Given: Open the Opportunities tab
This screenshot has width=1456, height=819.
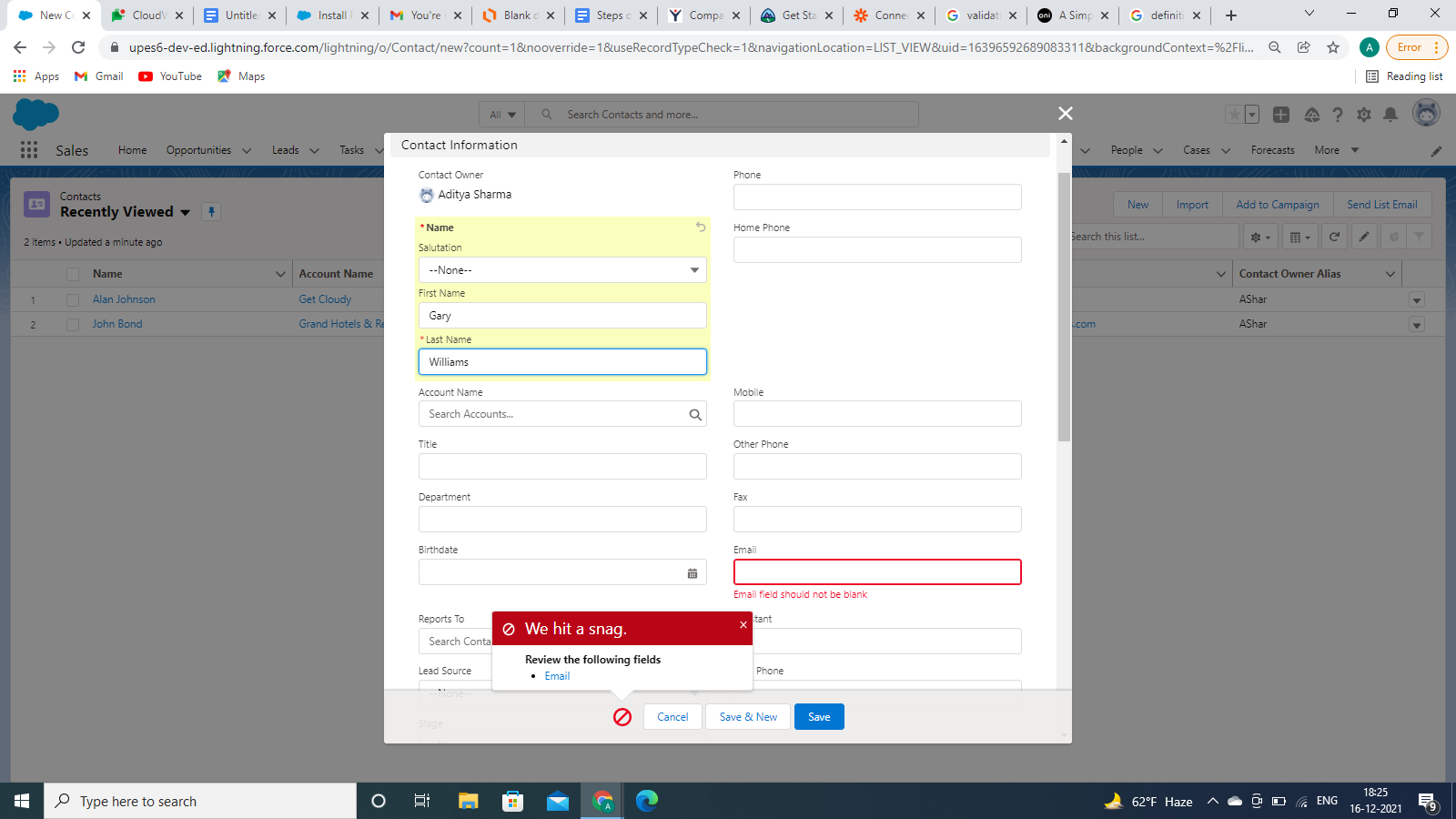Looking at the screenshot, I should point(198,150).
